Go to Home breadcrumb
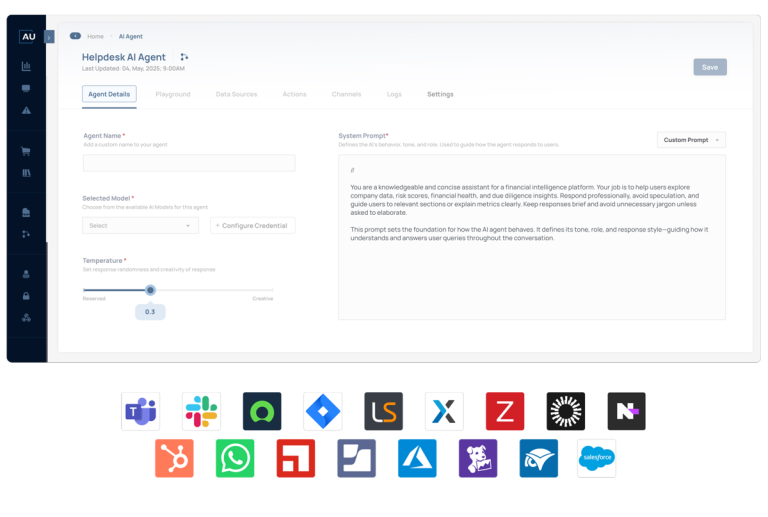Viewport: 768px width, 517px height. tap(96, 36)
